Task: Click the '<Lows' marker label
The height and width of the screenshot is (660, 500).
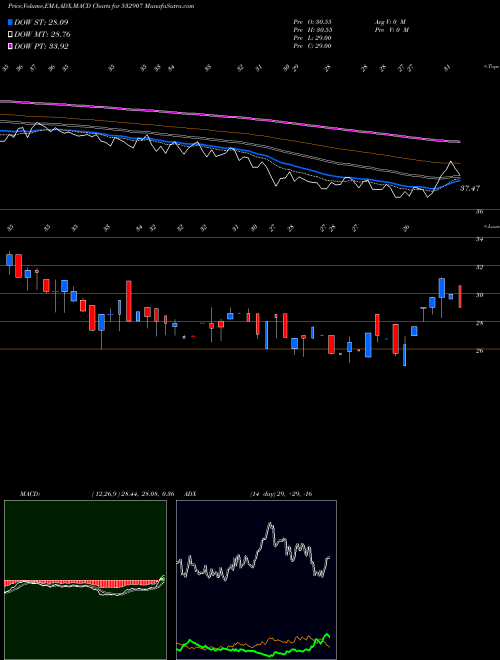Action: point(491,226)
